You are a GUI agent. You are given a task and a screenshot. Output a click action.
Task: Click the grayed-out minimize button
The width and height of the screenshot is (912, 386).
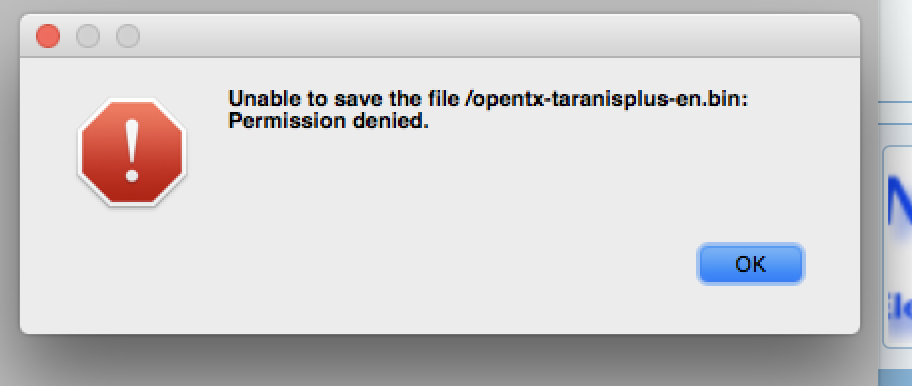click(x=88, y=36)
